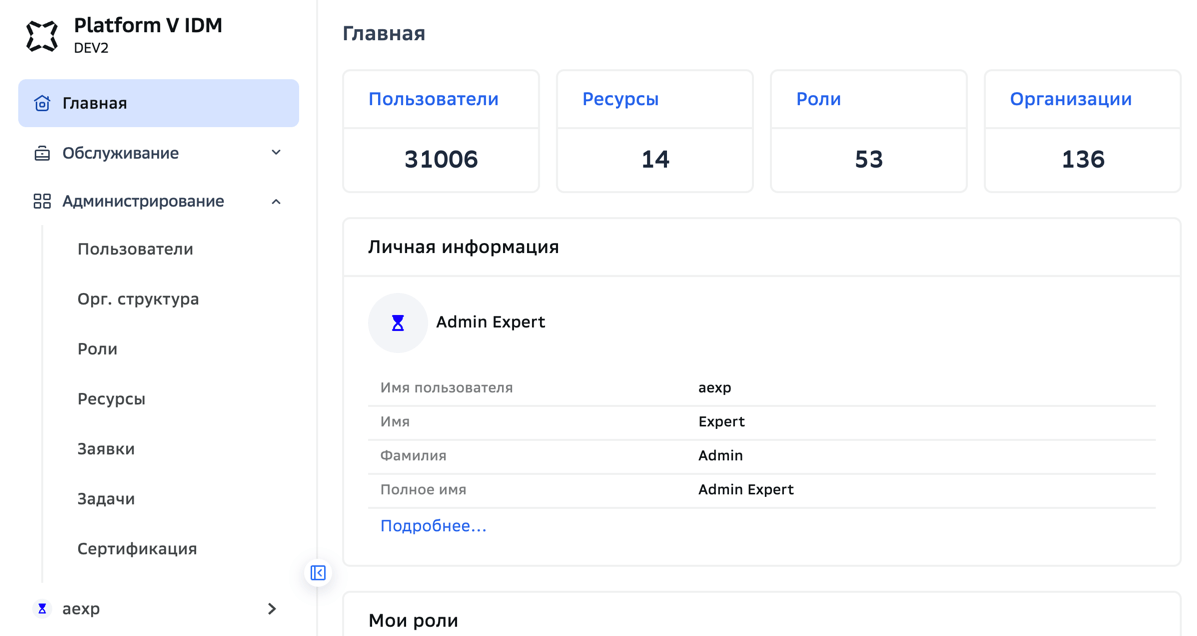Click the small hourglass icon beside aexp

click(x=42, y=609)
